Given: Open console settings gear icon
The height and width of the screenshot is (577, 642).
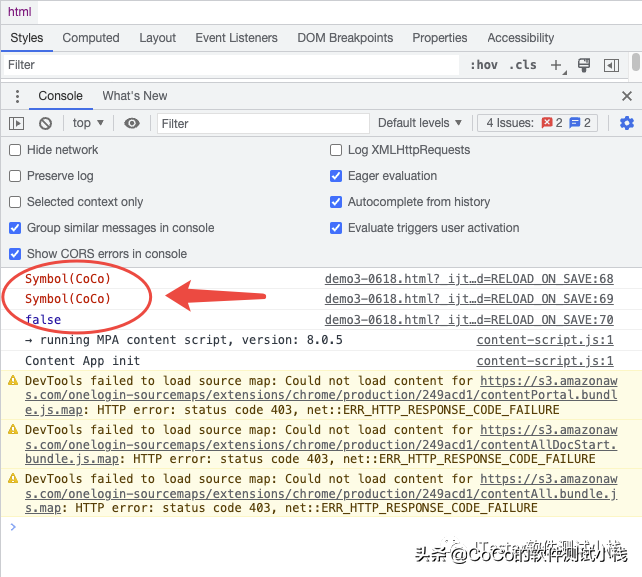Looking at the screenshot, I should [626, 123].
